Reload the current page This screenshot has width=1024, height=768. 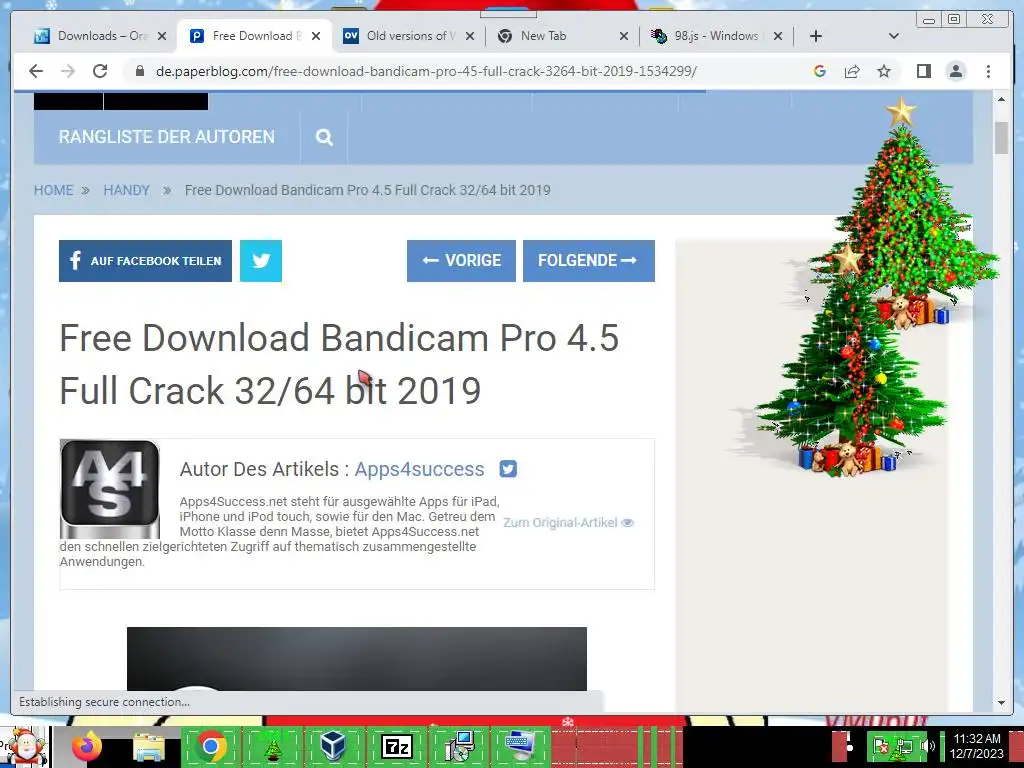click(x=100, y=71)
